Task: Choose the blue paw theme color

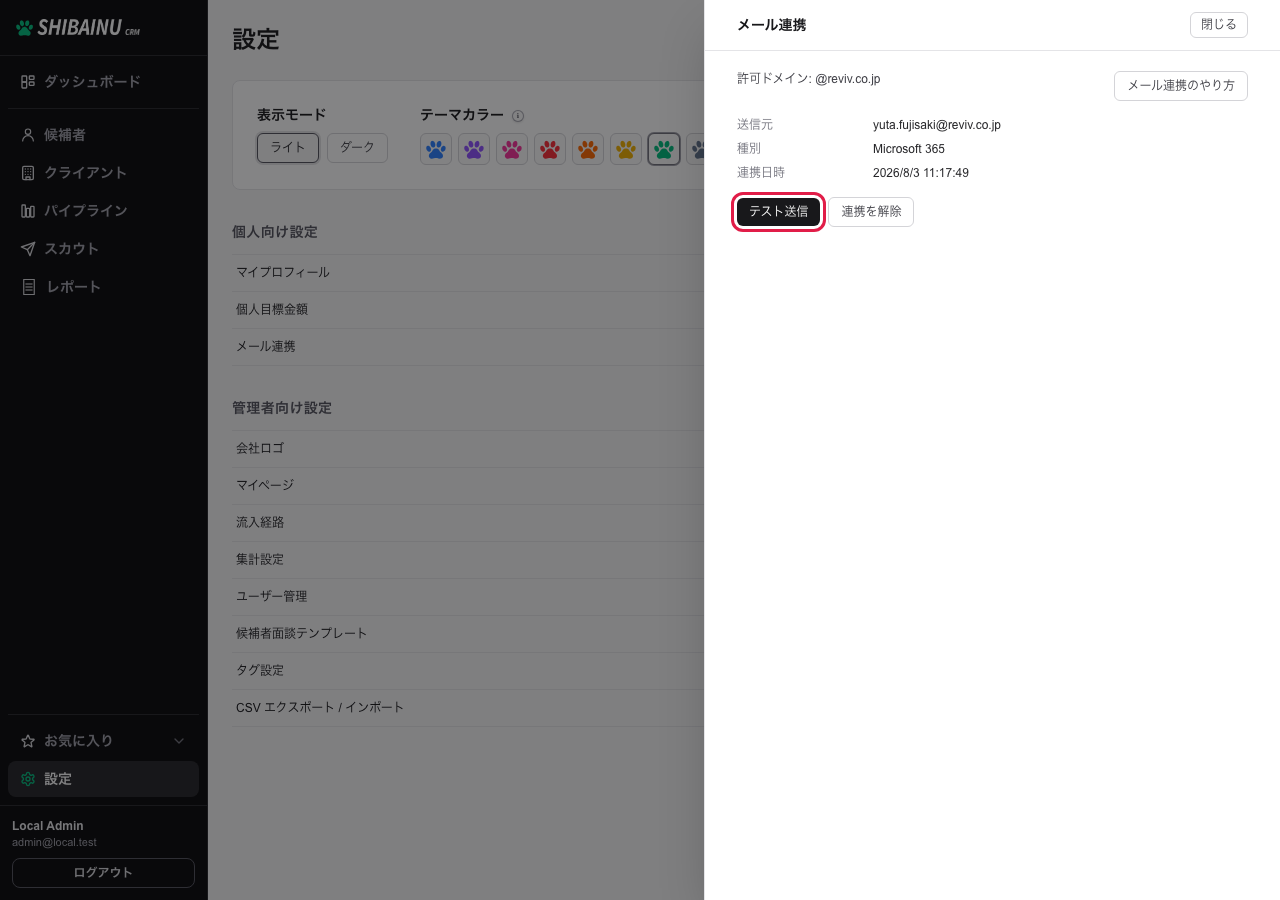Action: (x=436, y=149)
